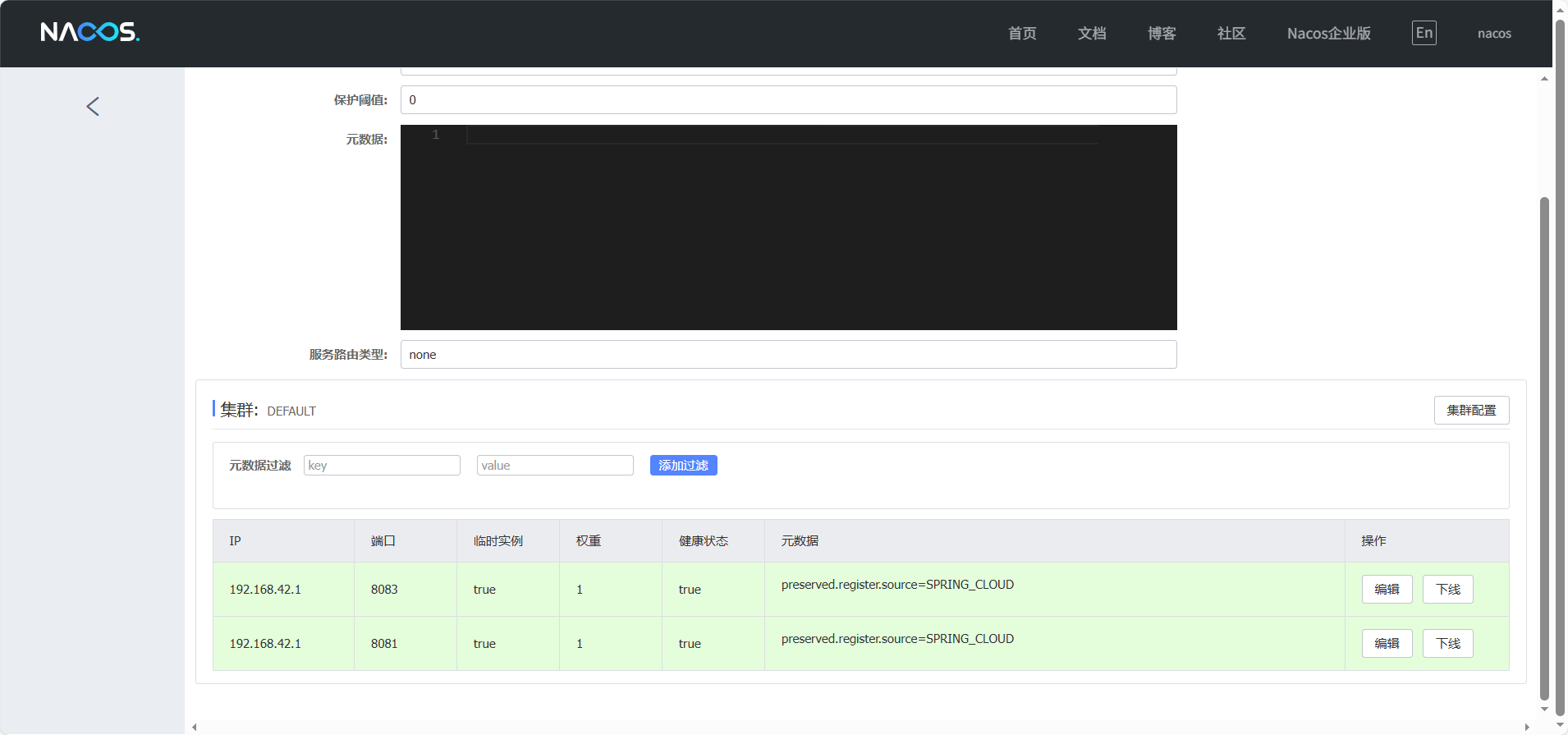Viewport: 1568px width, 735px height.
Task: Take the port 8083 instance offline
Action: click(1447, 590)
